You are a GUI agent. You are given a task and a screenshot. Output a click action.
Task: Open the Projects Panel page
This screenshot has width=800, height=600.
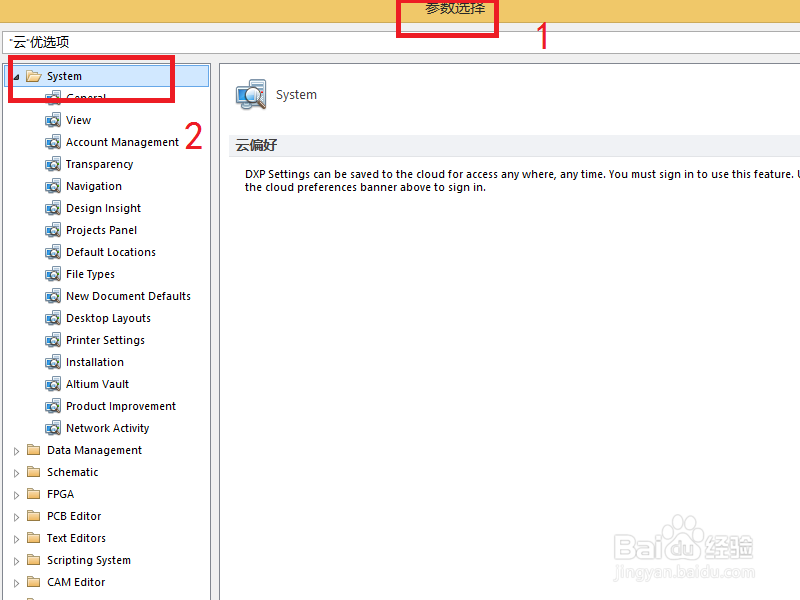102,230
